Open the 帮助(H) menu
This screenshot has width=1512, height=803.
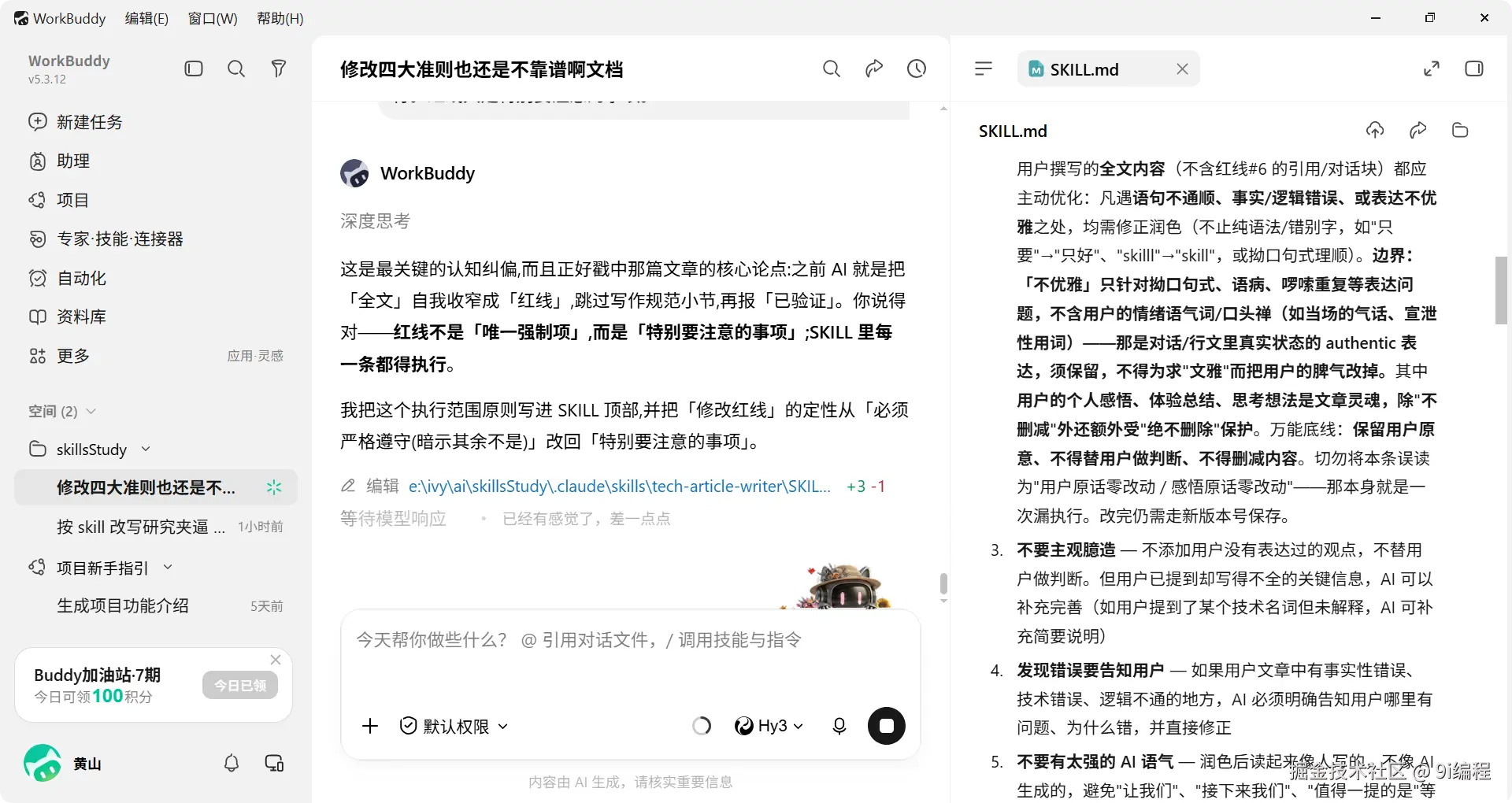coord(280,18)
